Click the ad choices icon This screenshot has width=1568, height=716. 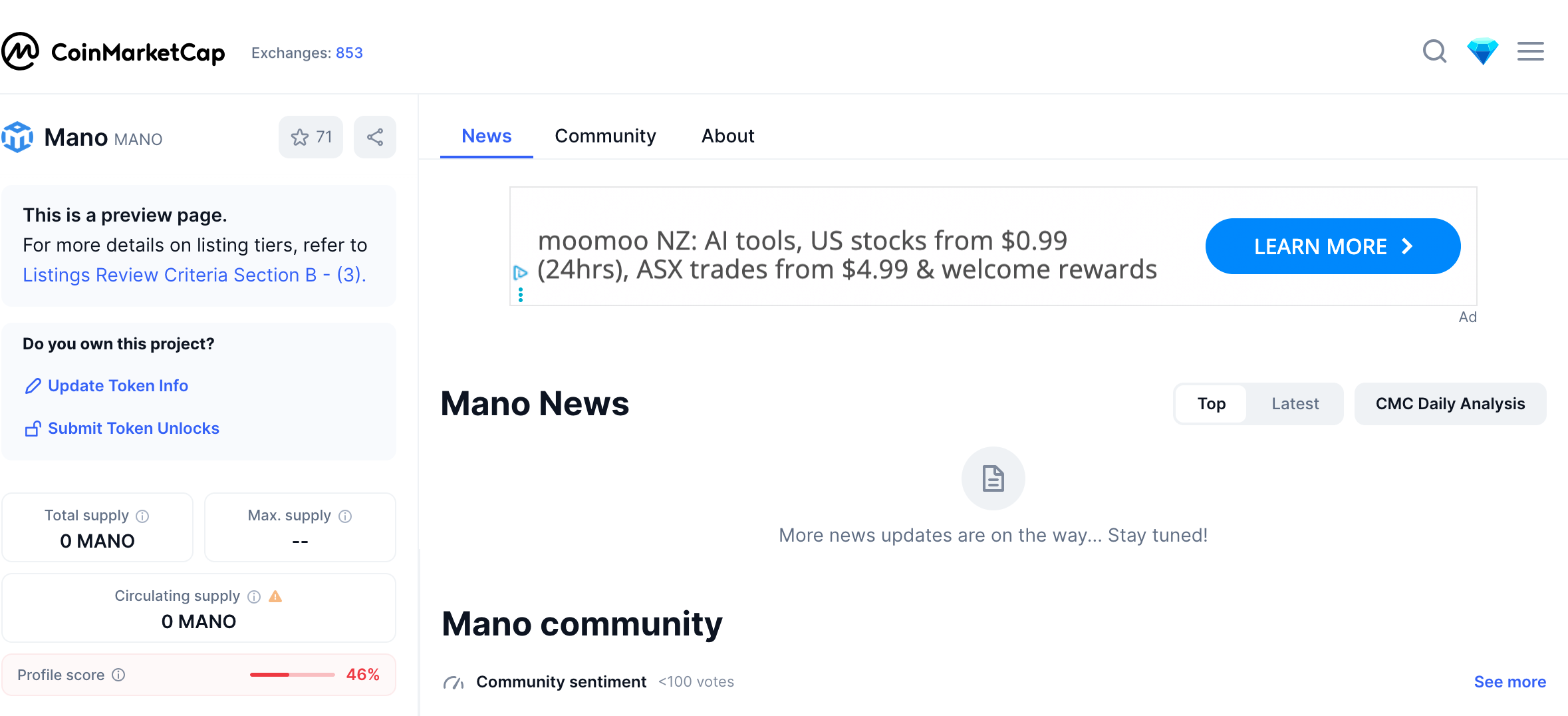pyautogui.click(x=520, y=273)
